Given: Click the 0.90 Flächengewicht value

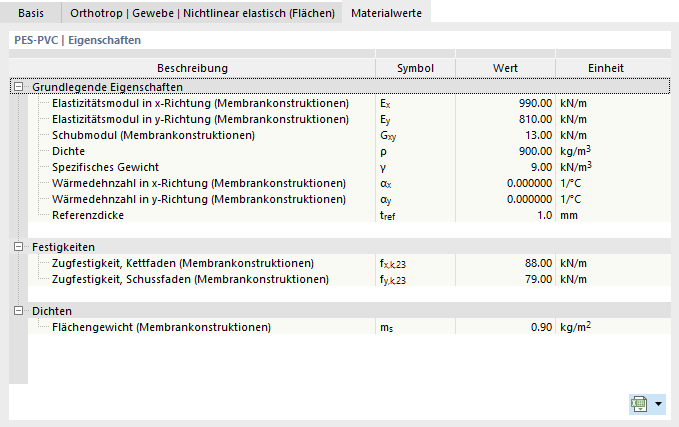Looking at the screenshot, I should coord(505,327).
